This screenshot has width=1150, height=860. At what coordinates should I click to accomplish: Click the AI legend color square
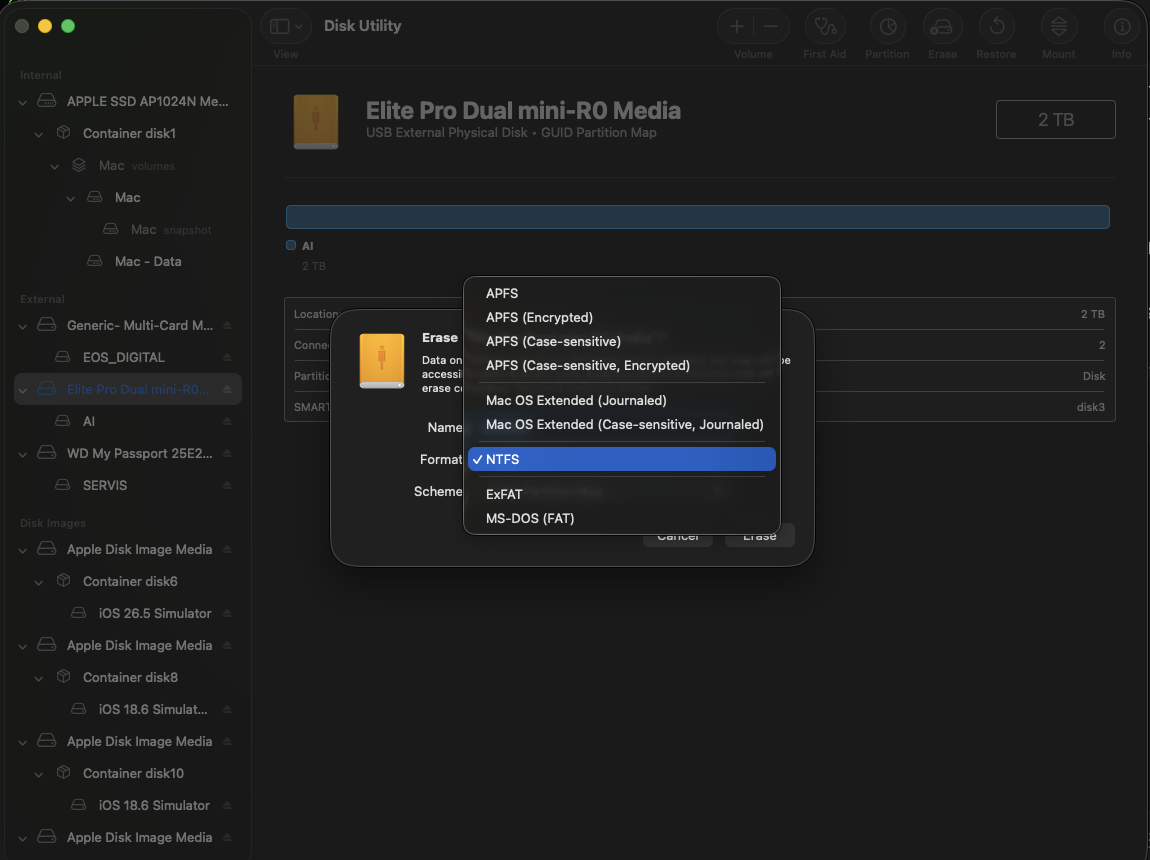[291, 246]
